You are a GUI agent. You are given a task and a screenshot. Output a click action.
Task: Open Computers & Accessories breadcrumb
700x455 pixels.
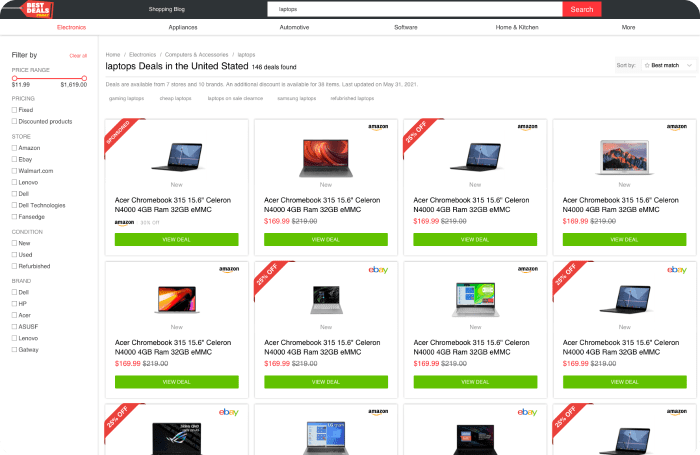[196, 54]
